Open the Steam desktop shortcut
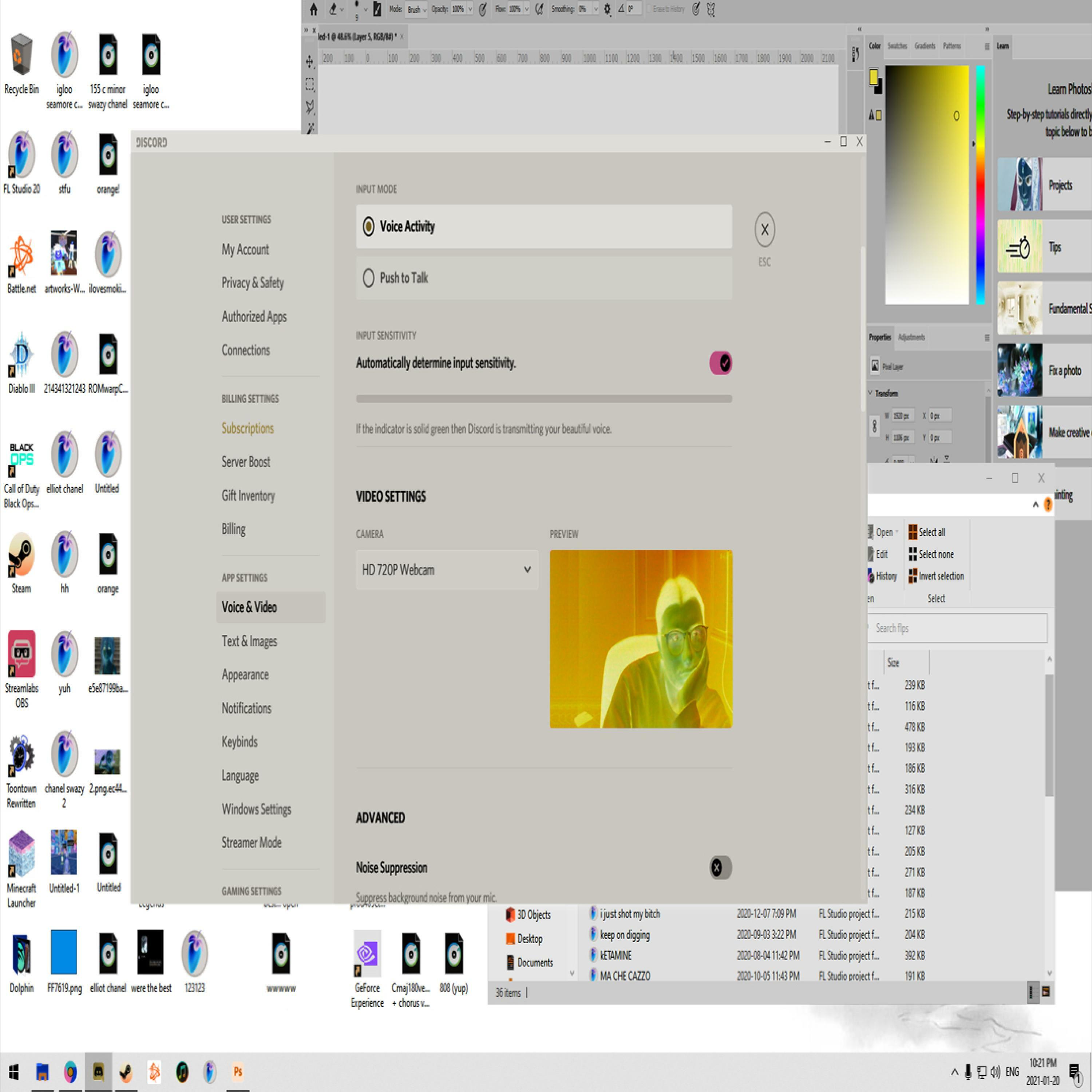Viewport: 1092px width, 1092px height. (21, 557)
